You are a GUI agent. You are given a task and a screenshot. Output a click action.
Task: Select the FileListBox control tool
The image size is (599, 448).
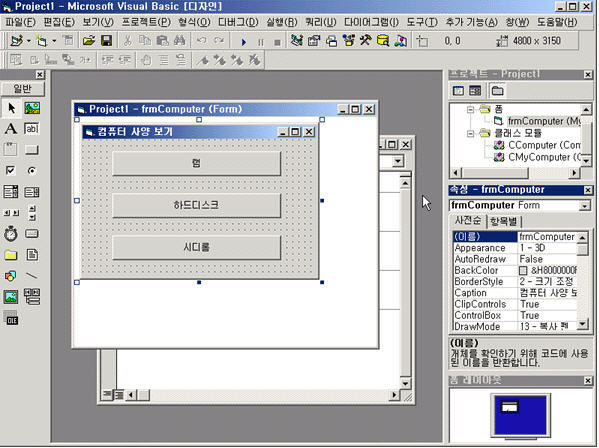click(32, 254)
